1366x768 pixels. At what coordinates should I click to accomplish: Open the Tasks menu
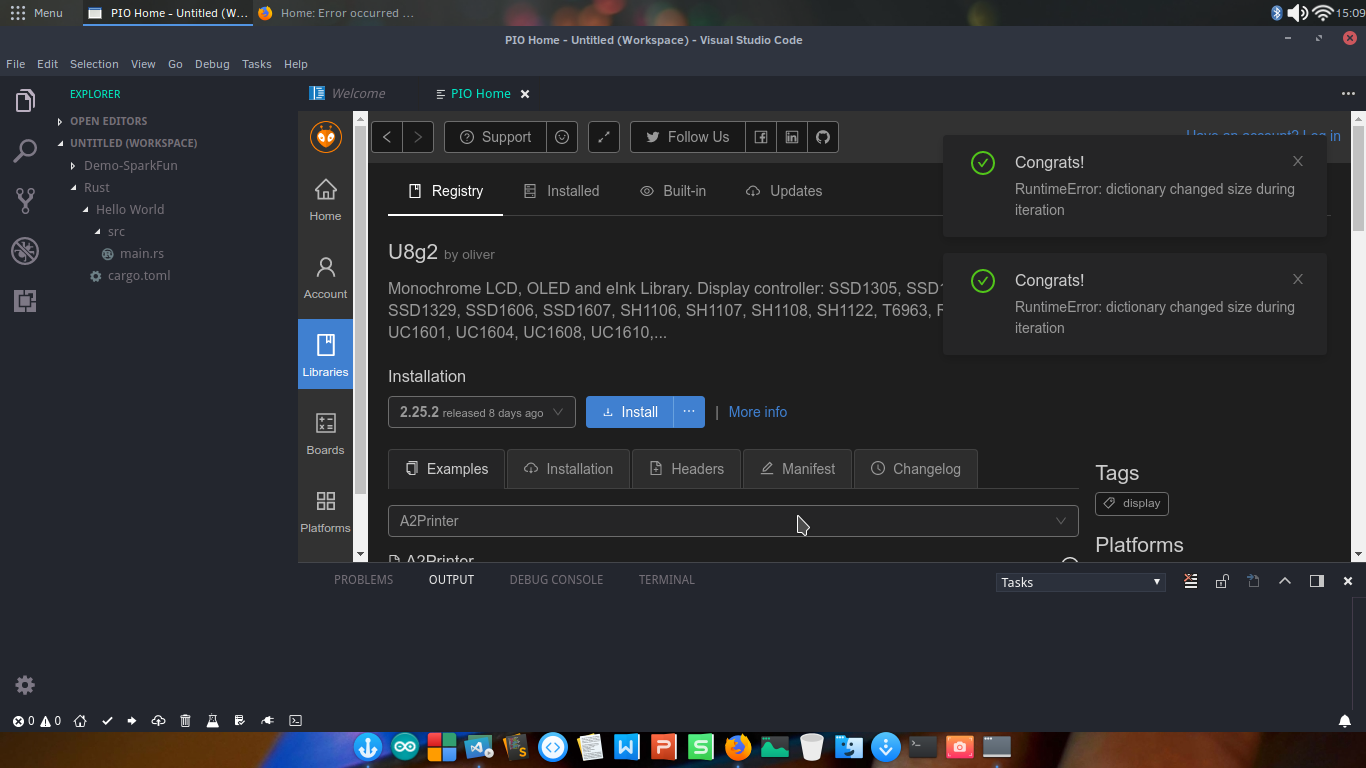(x=256, y=64)
